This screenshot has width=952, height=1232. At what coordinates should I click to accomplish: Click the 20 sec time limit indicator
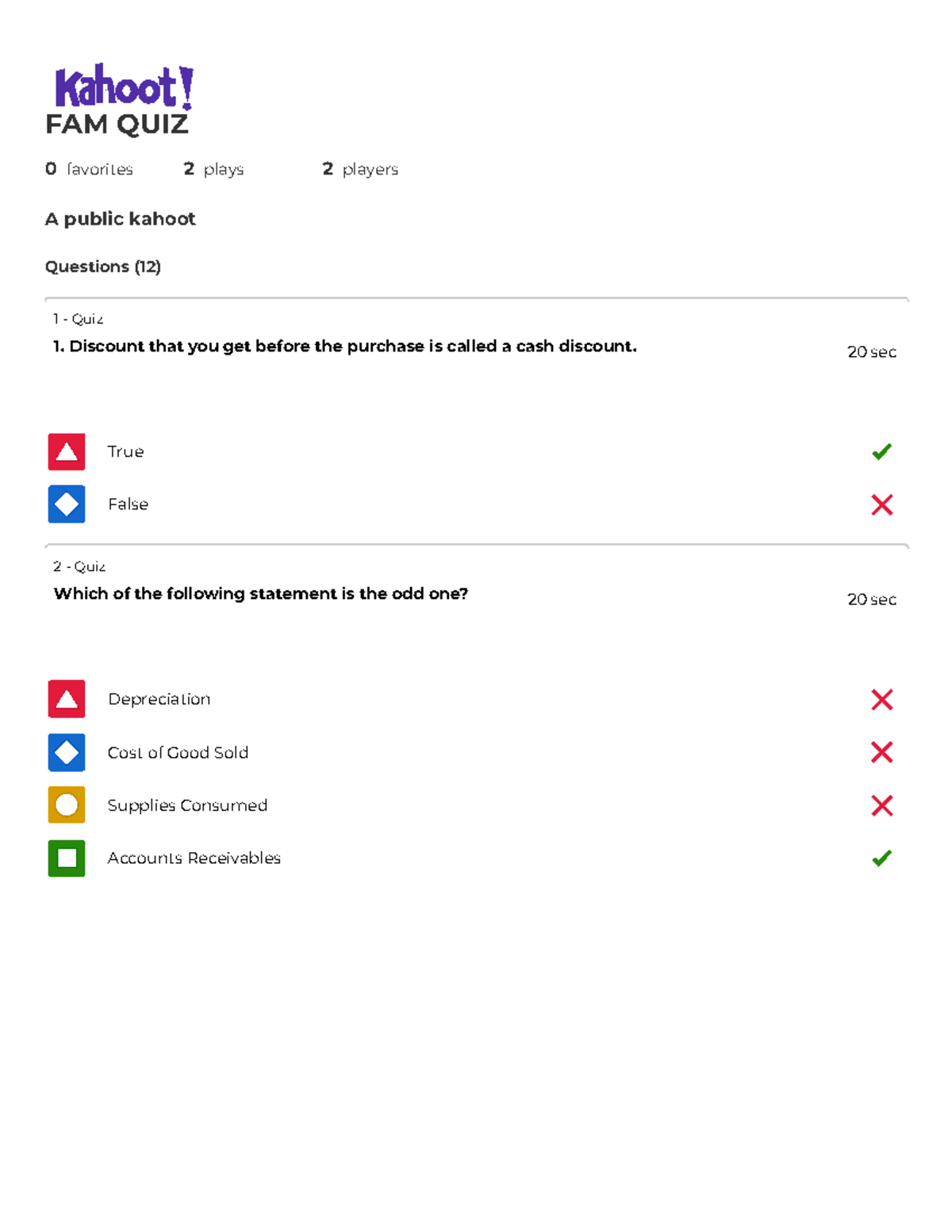[871, 351]
